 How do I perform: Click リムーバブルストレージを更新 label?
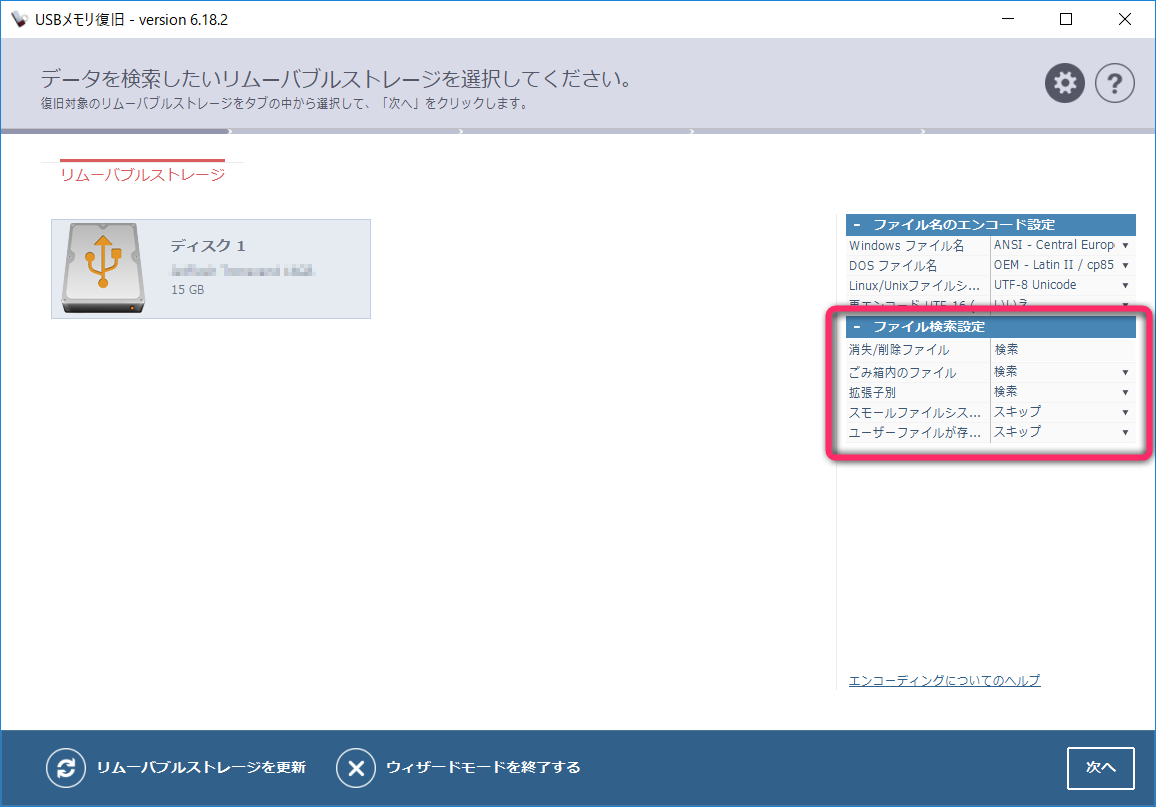(201, 768)
